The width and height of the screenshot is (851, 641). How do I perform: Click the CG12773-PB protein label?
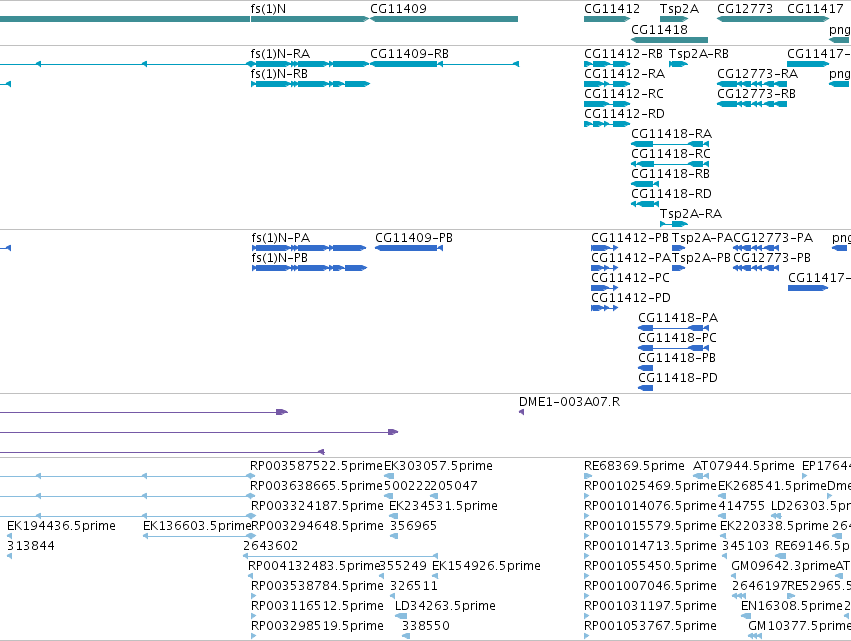pos(772,257)
